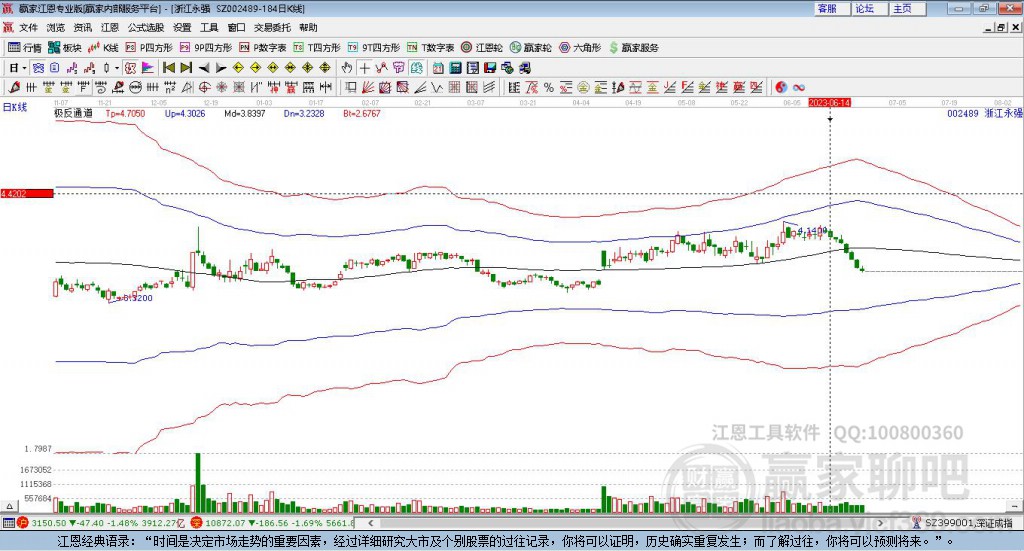Open the 资讯 menu
The image size is (1024, 551).
coord(83,27)
